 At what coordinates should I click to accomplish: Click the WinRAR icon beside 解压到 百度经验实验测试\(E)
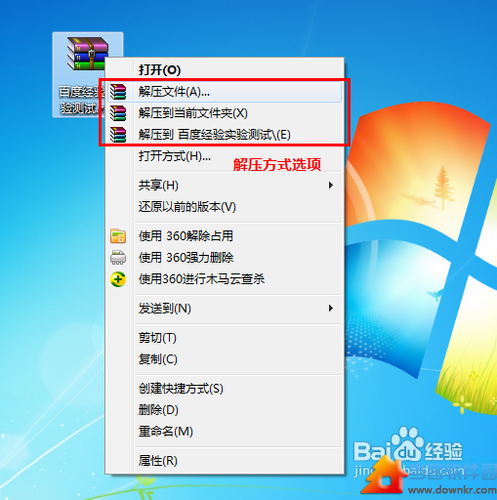pyautogui.click(x=118, y=135)
